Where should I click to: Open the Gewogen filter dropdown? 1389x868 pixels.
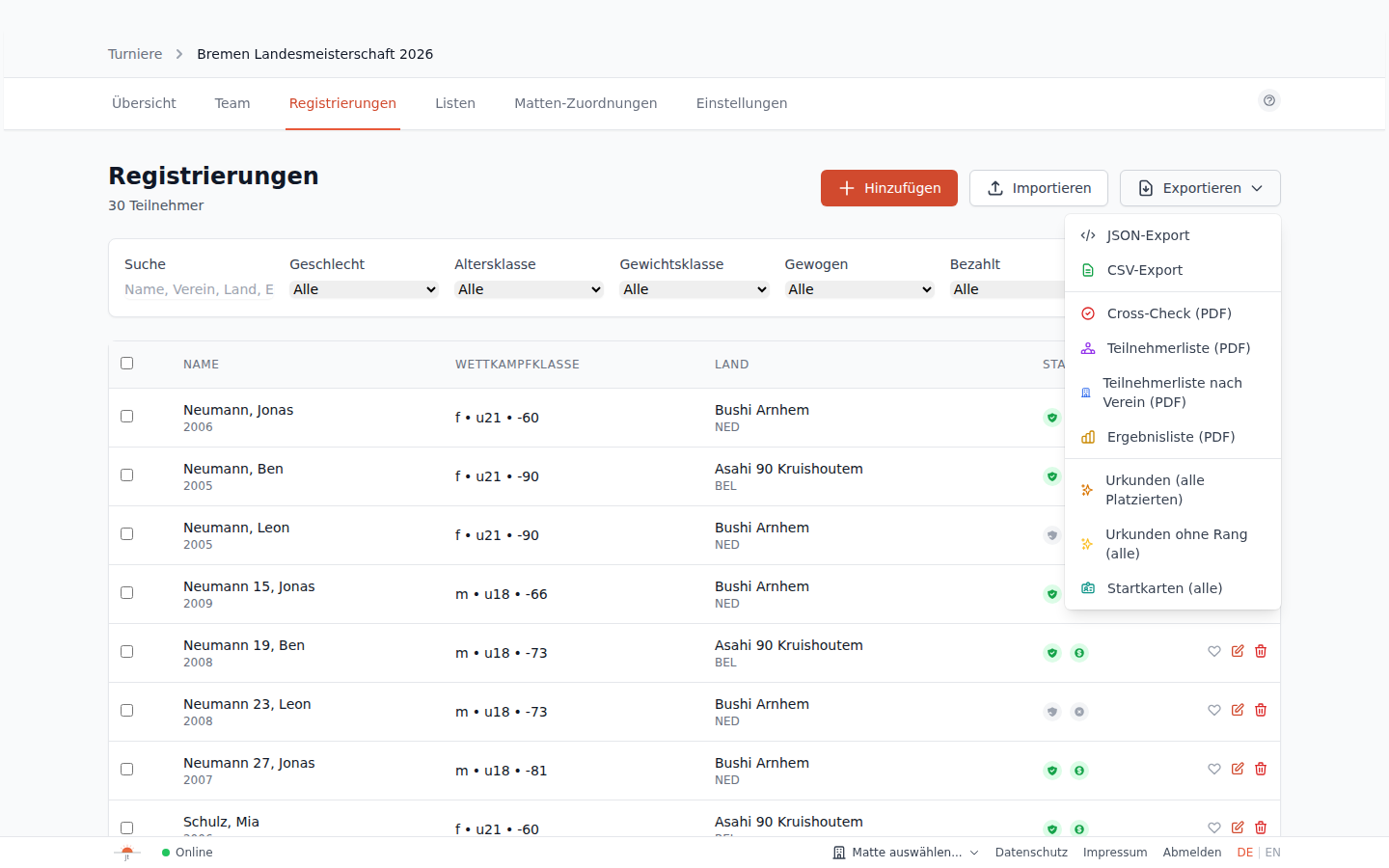[859, 289]
